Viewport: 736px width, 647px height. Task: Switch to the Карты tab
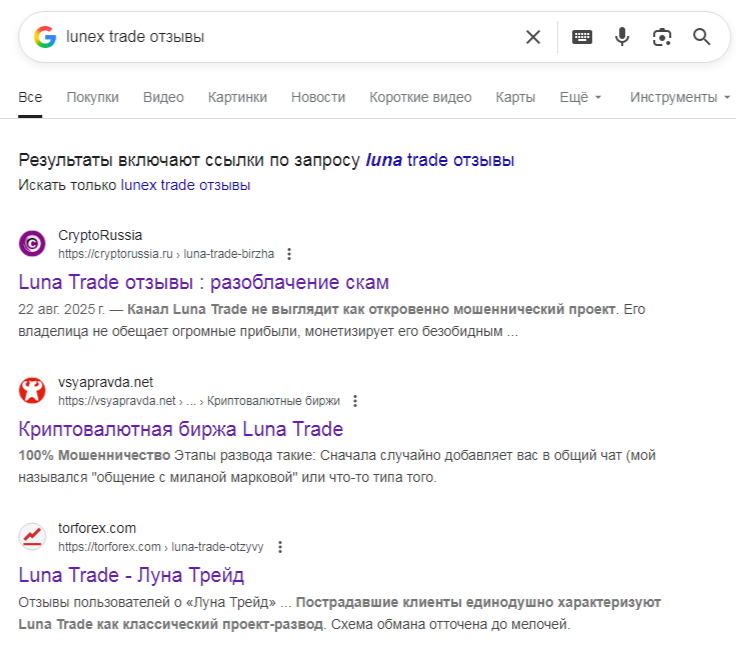tap(515, 97)
